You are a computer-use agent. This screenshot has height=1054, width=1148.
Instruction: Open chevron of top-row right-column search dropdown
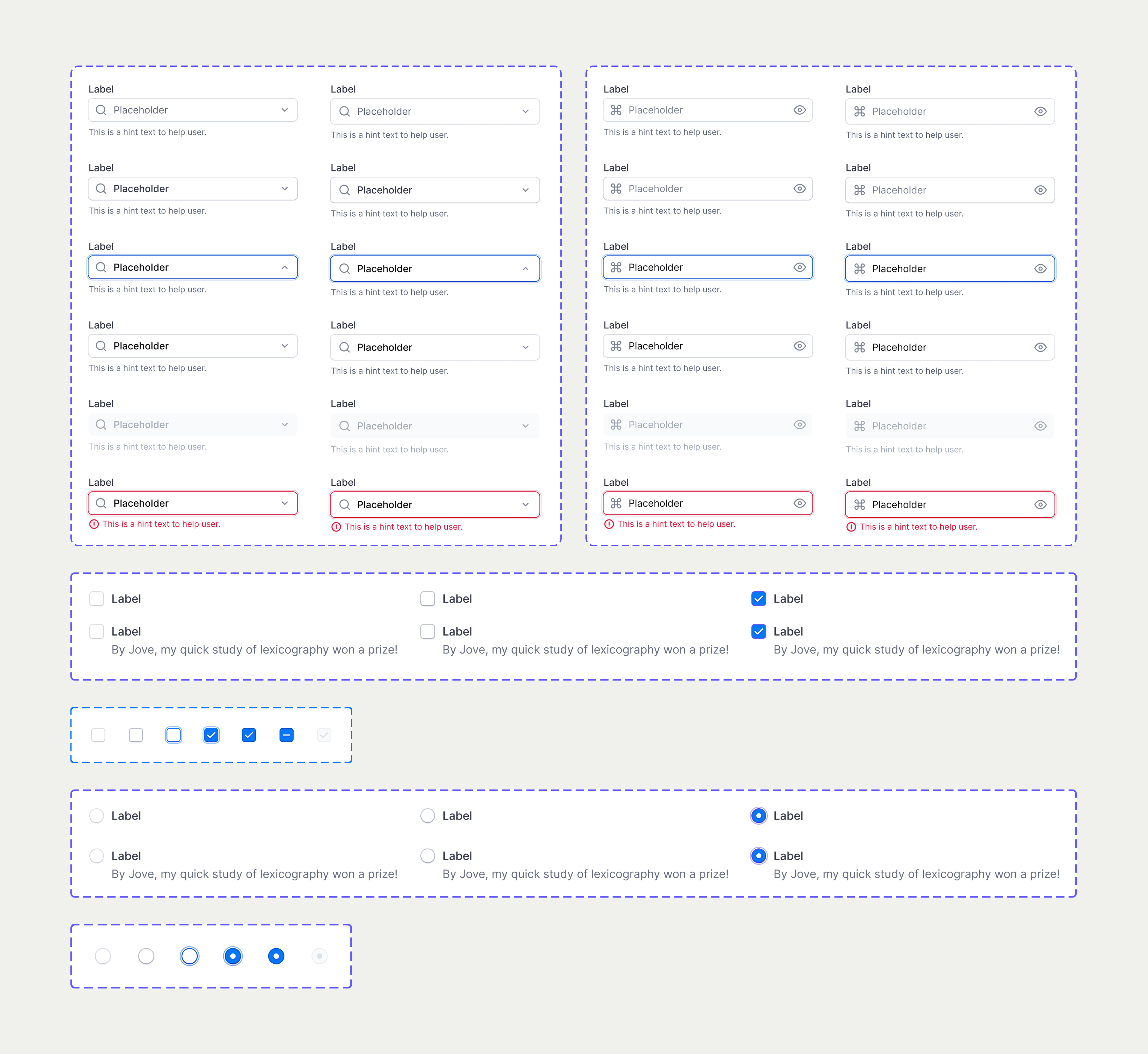coord(525,111)
